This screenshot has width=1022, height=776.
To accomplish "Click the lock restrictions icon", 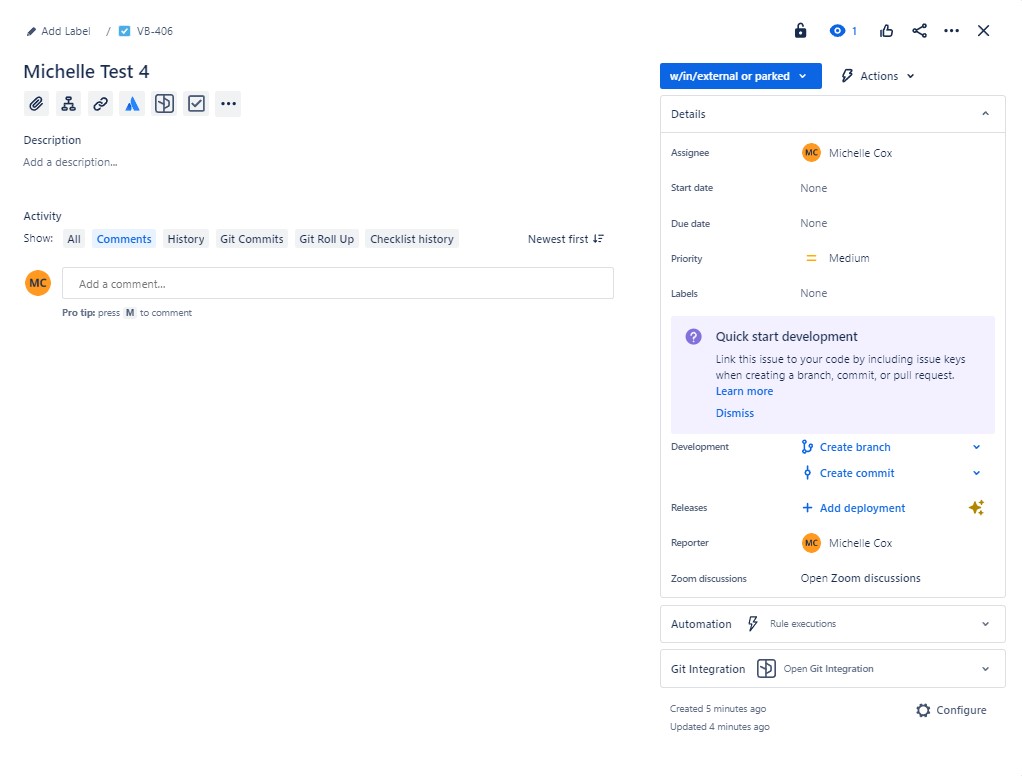I will pyautogui.click(x=800, y=31).
